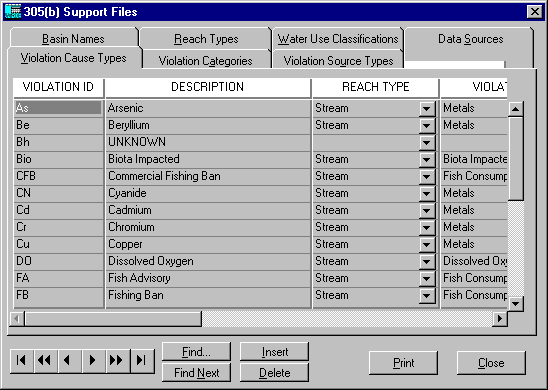Click the horizontal scrollbar thumb
Screen dimensions: 548x390
pyautogui.click(x=113, y=318)
